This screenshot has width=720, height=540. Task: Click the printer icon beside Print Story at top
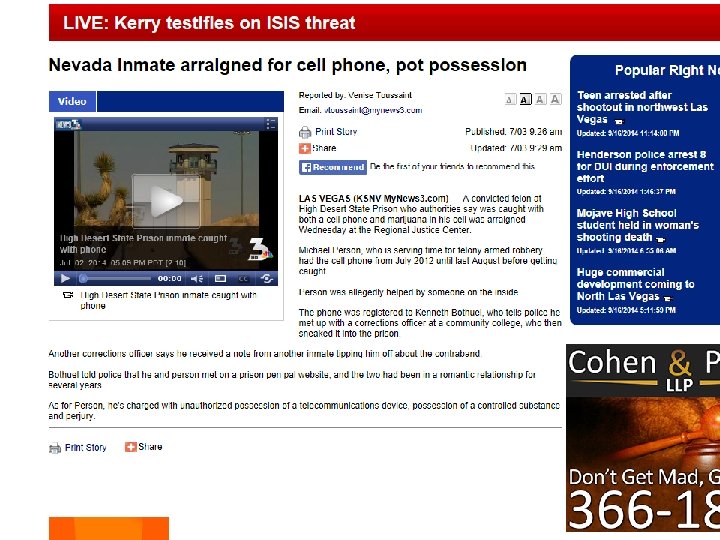coord(305,132)
